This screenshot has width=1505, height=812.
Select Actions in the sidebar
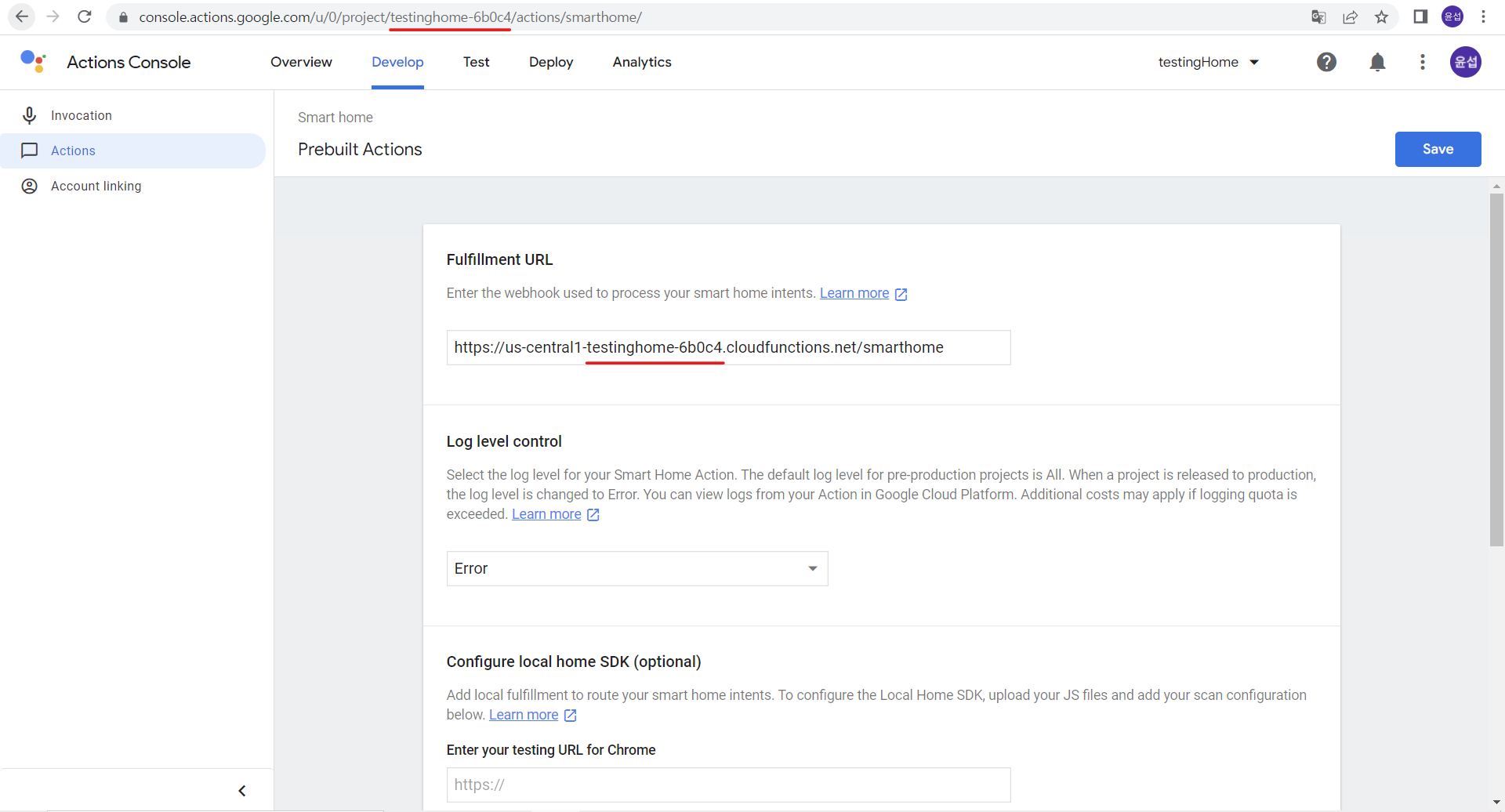pyautogui.click(x=133, y=150)
